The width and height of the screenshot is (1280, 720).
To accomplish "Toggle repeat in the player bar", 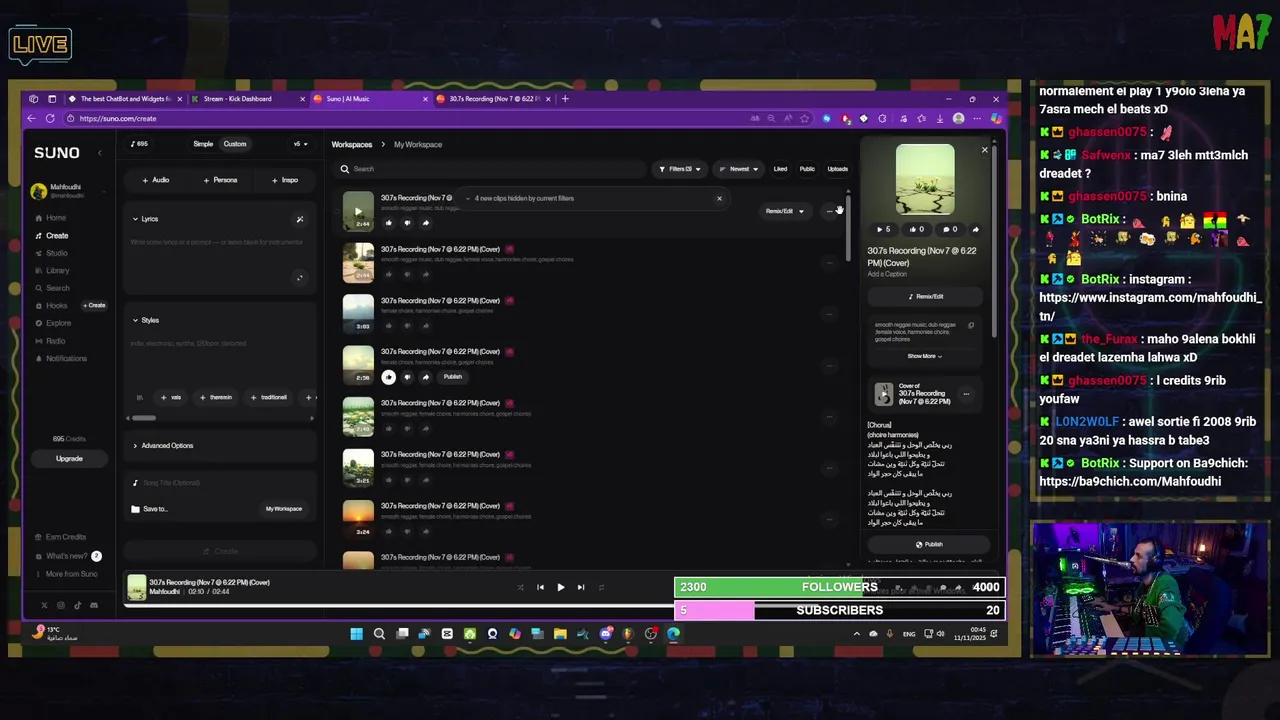I will (x=601, y=587).
